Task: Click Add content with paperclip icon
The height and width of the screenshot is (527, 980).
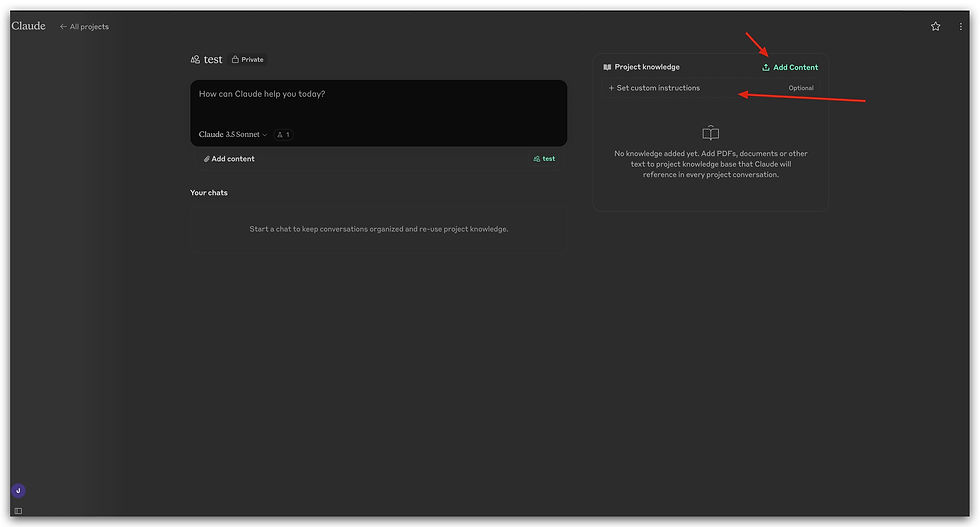Action: (x=229, y=159)
